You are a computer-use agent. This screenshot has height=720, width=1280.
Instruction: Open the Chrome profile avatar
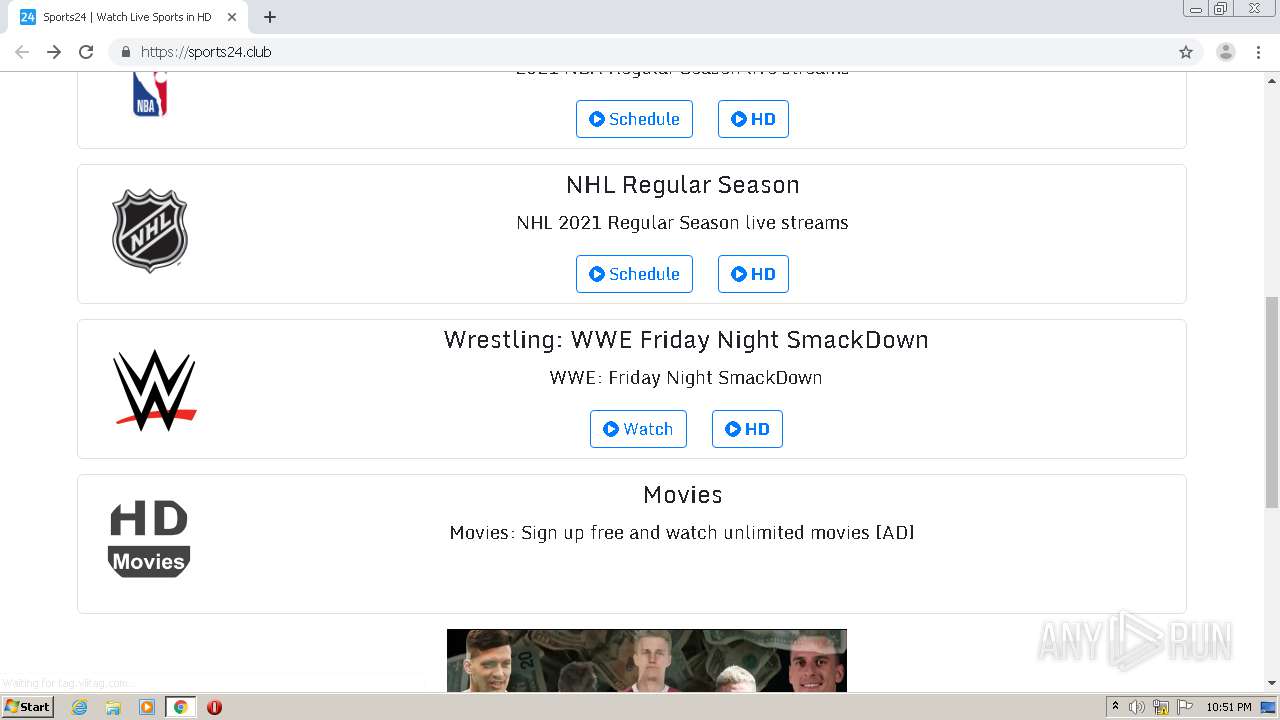click(1226, 52)
